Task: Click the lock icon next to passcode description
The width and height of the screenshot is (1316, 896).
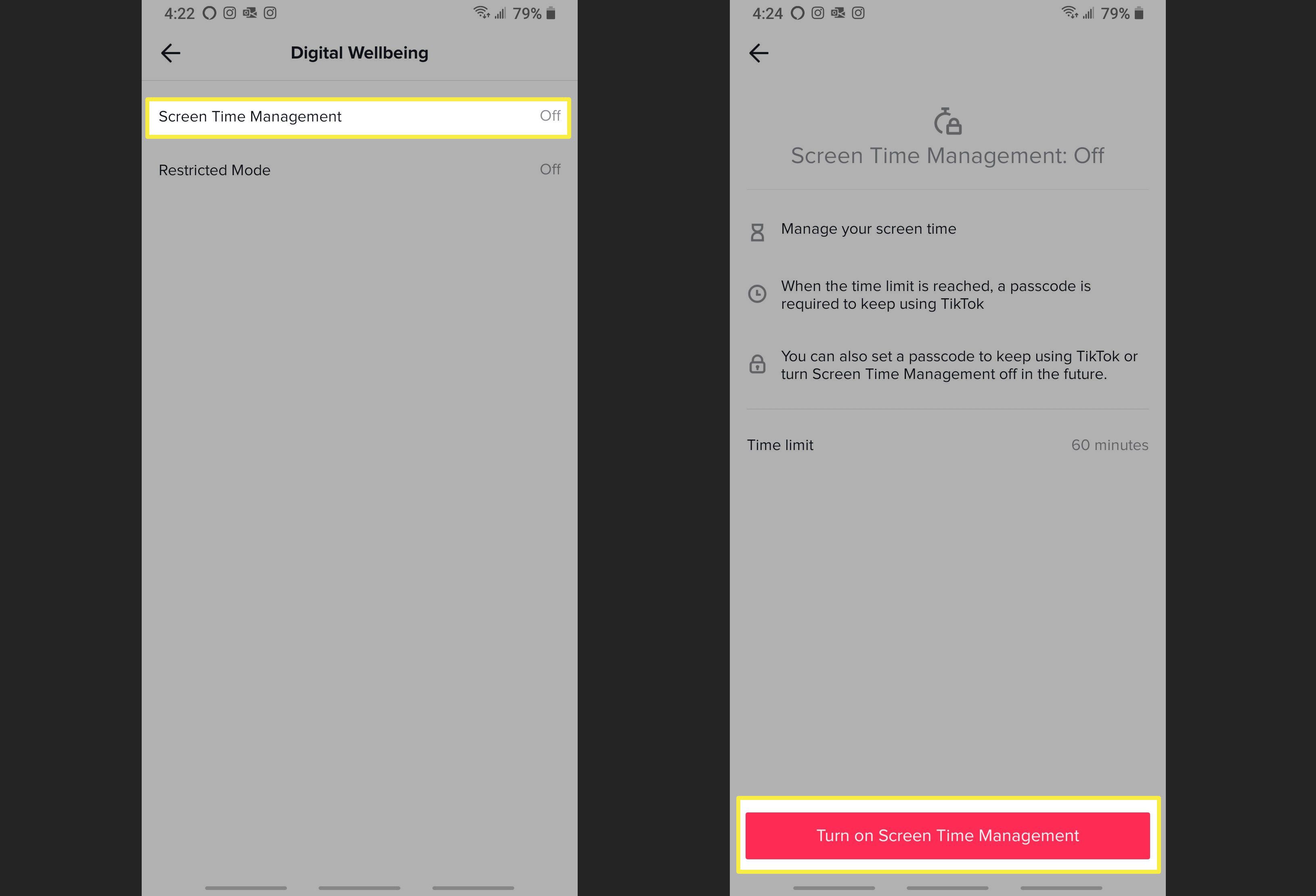Action: 757,364
